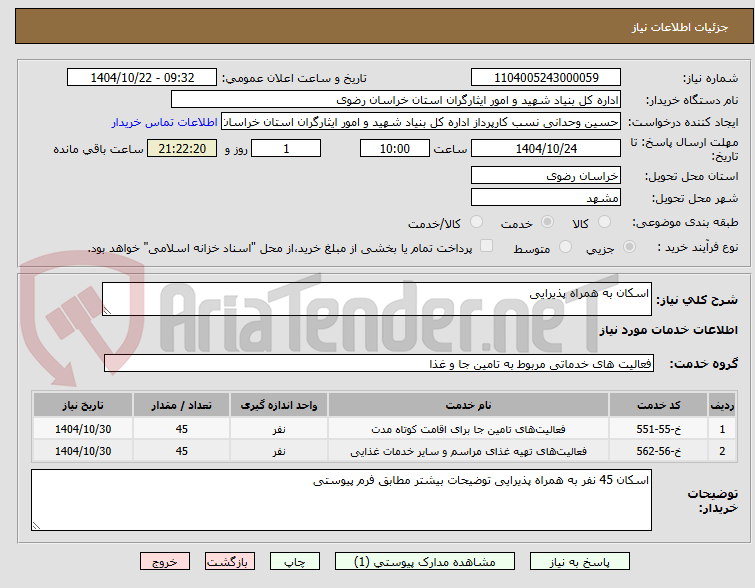Click the quantity 45 cell in row 2
The height and width of the screenshot is (588, 755).
(182, 451)
